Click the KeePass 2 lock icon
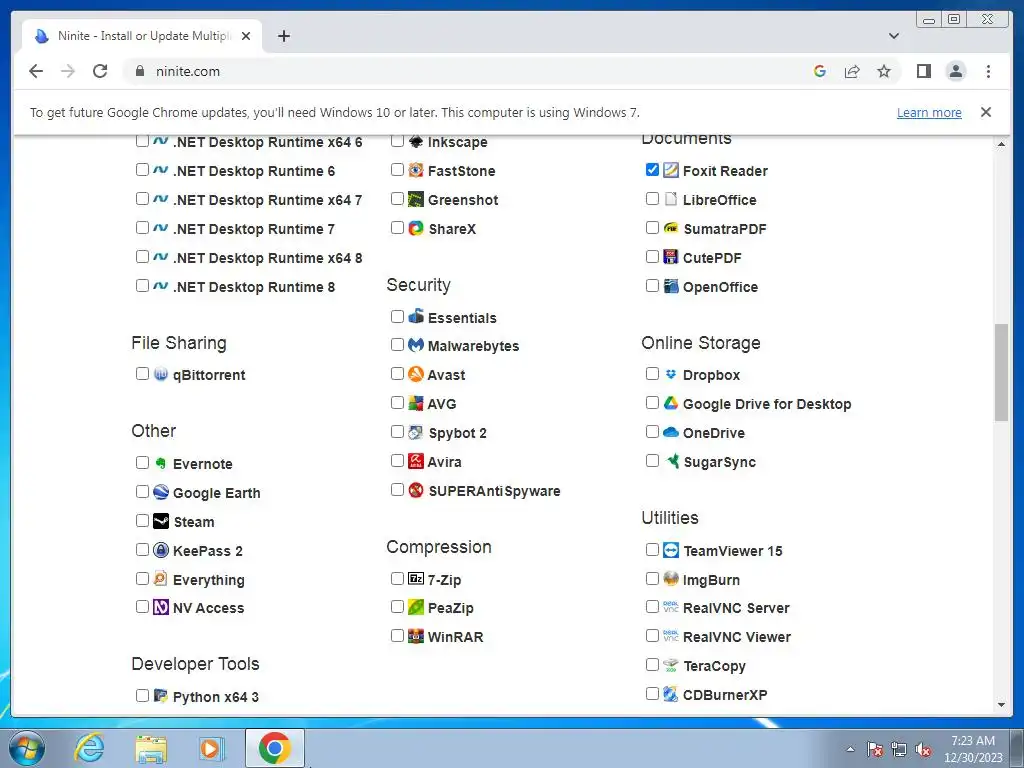 point(161,550)
